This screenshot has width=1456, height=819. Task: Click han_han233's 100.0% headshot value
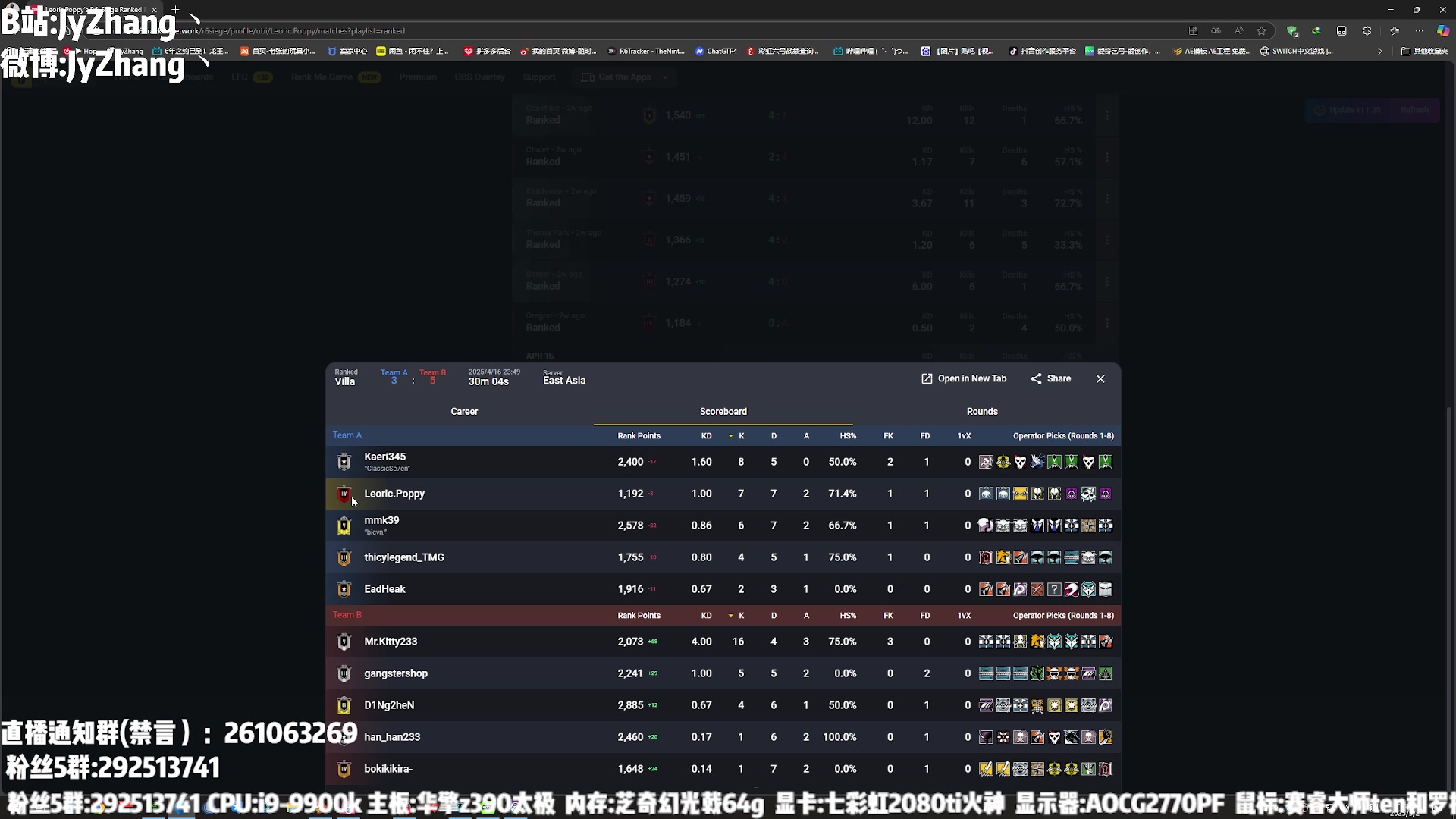[x=839, y=737]
